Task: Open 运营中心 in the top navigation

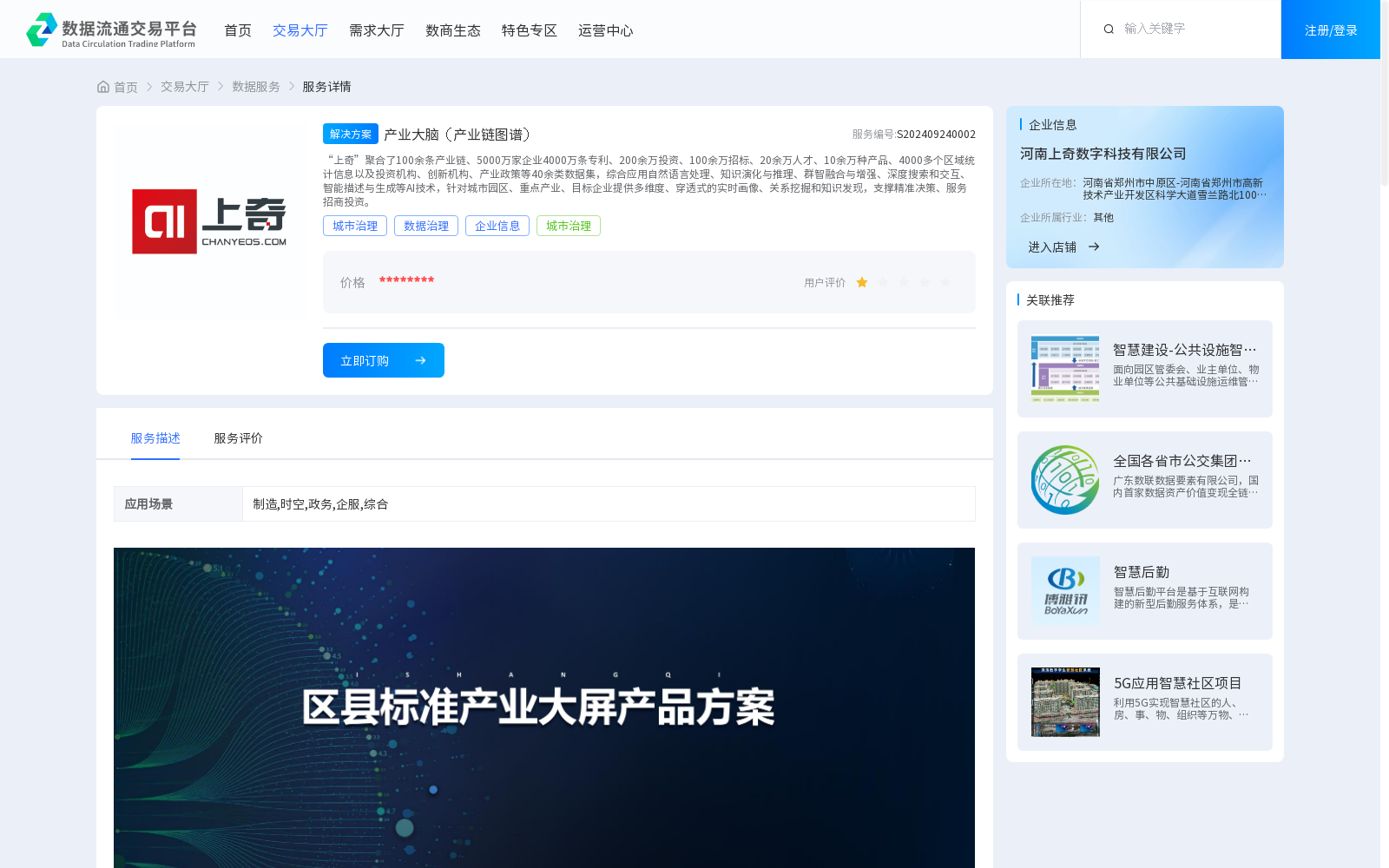Action: tap(606, 30)
